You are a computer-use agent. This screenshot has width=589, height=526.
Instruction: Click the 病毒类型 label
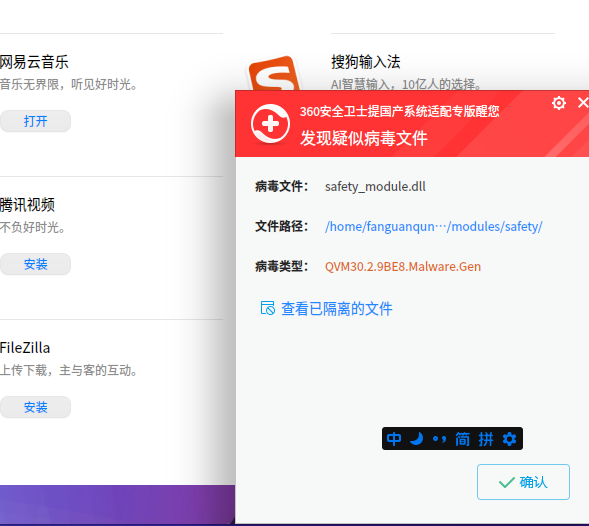tap(281, 266)
